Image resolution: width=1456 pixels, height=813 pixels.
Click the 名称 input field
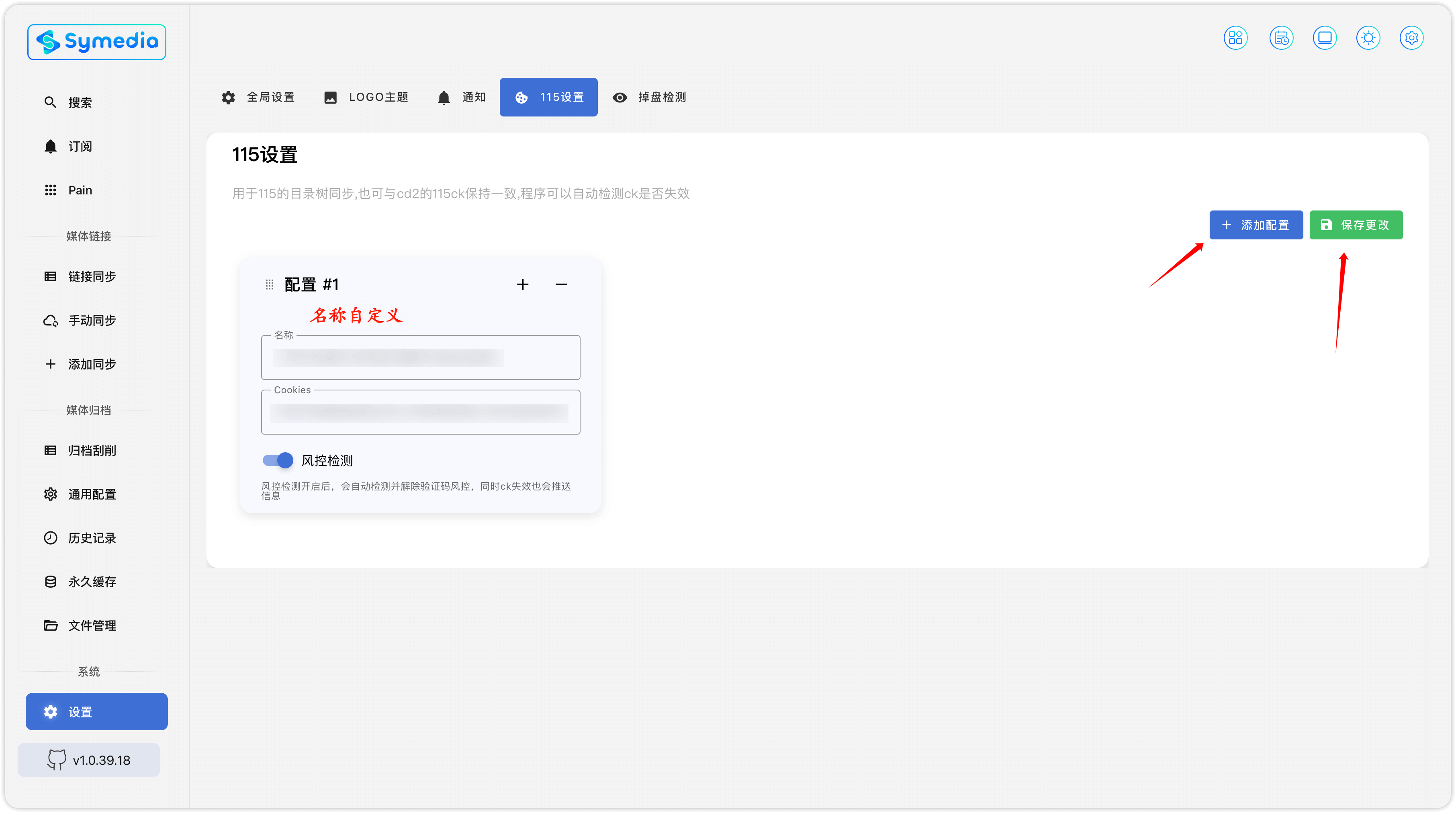tap(421, 357)
